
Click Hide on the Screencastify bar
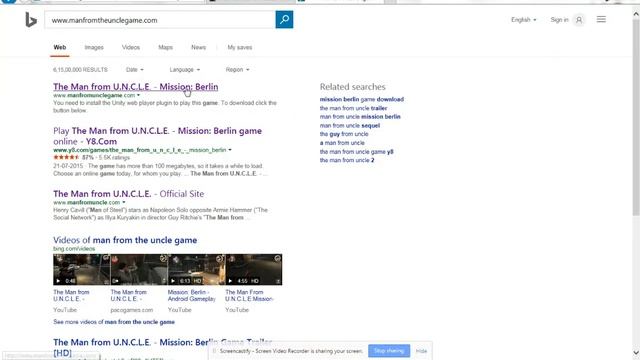coord(421,351)
